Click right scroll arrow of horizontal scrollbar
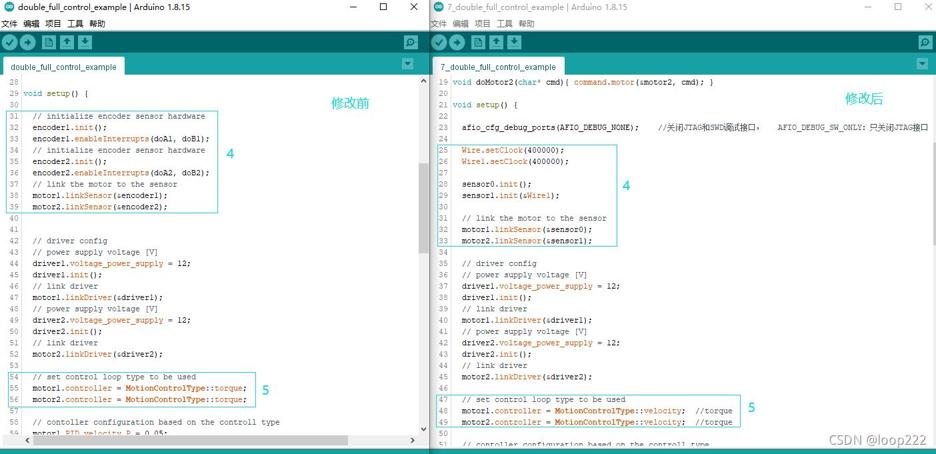Screen dimensions: 936x454 pyautogui.click(x=412, y=440)
